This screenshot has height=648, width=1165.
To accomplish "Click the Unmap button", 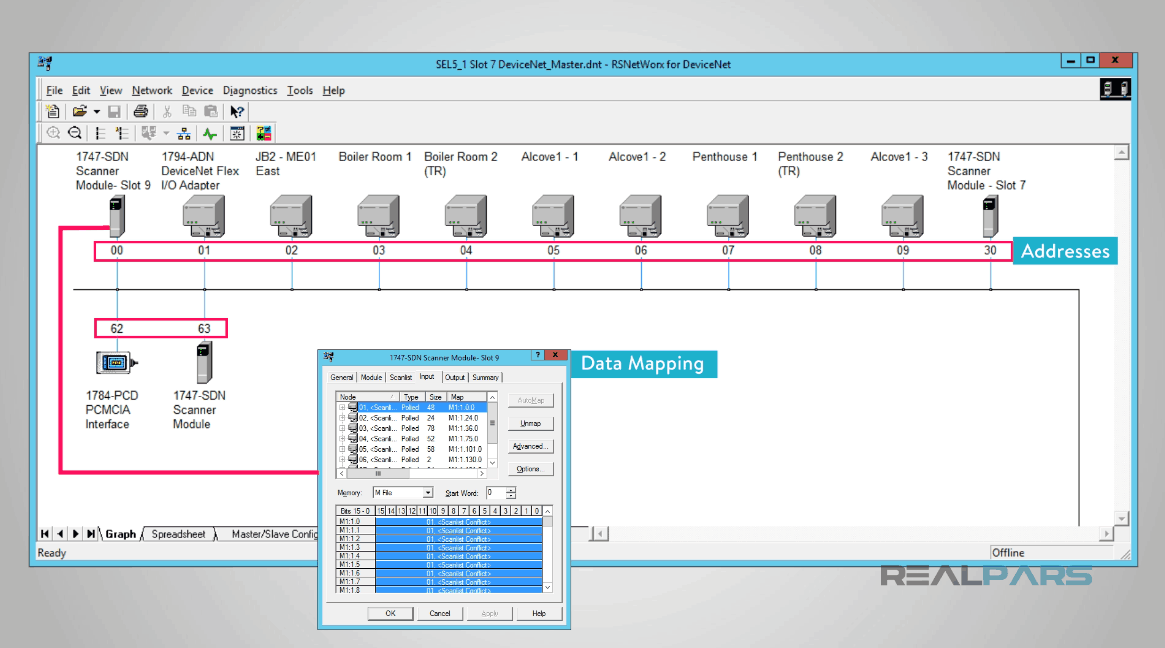I will 530,424.
